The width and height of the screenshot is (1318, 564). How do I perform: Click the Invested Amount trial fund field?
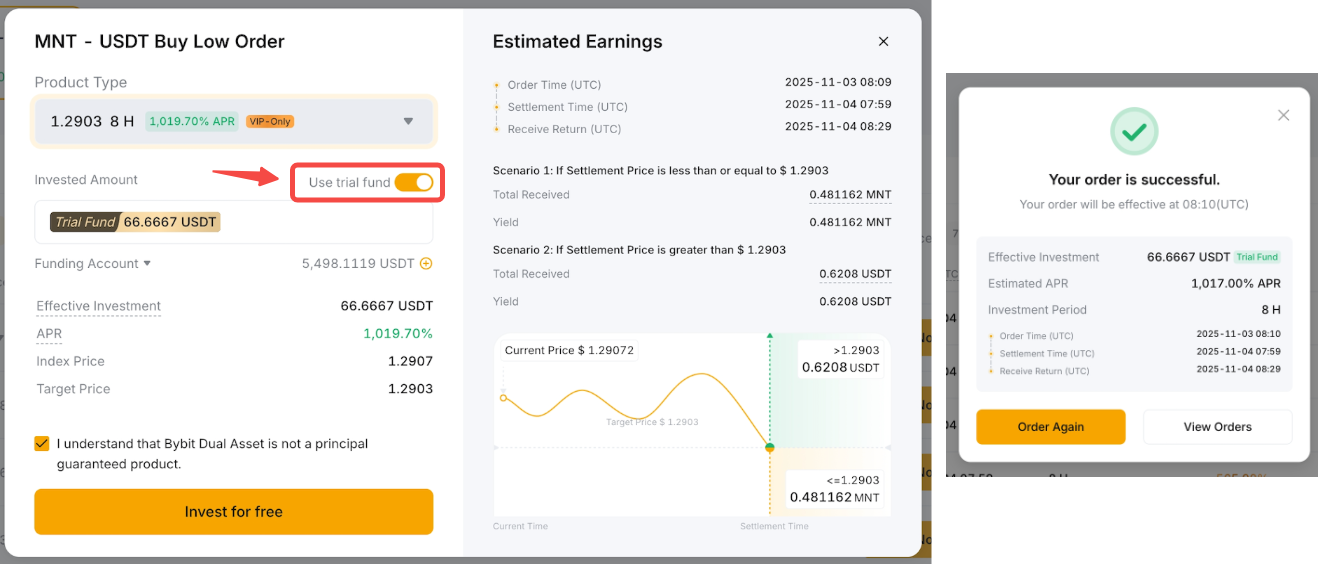click(233, 222)
